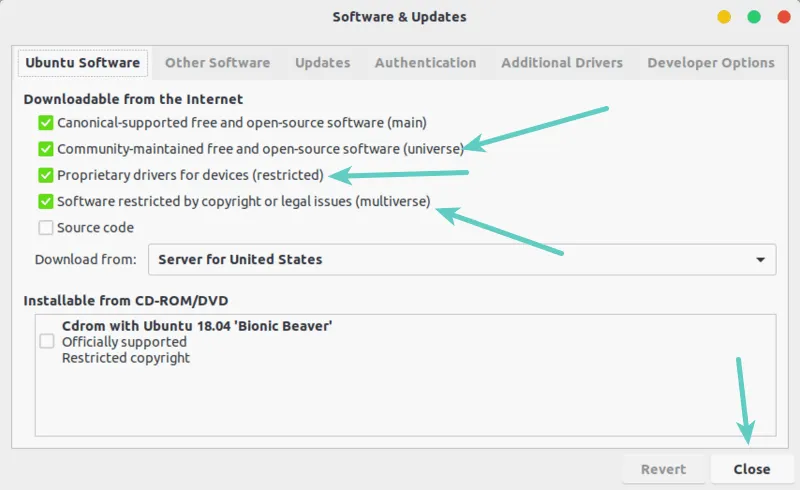Click the Software & Updates title bar
Screen dimensions: 800x490
tap(399, 17)
